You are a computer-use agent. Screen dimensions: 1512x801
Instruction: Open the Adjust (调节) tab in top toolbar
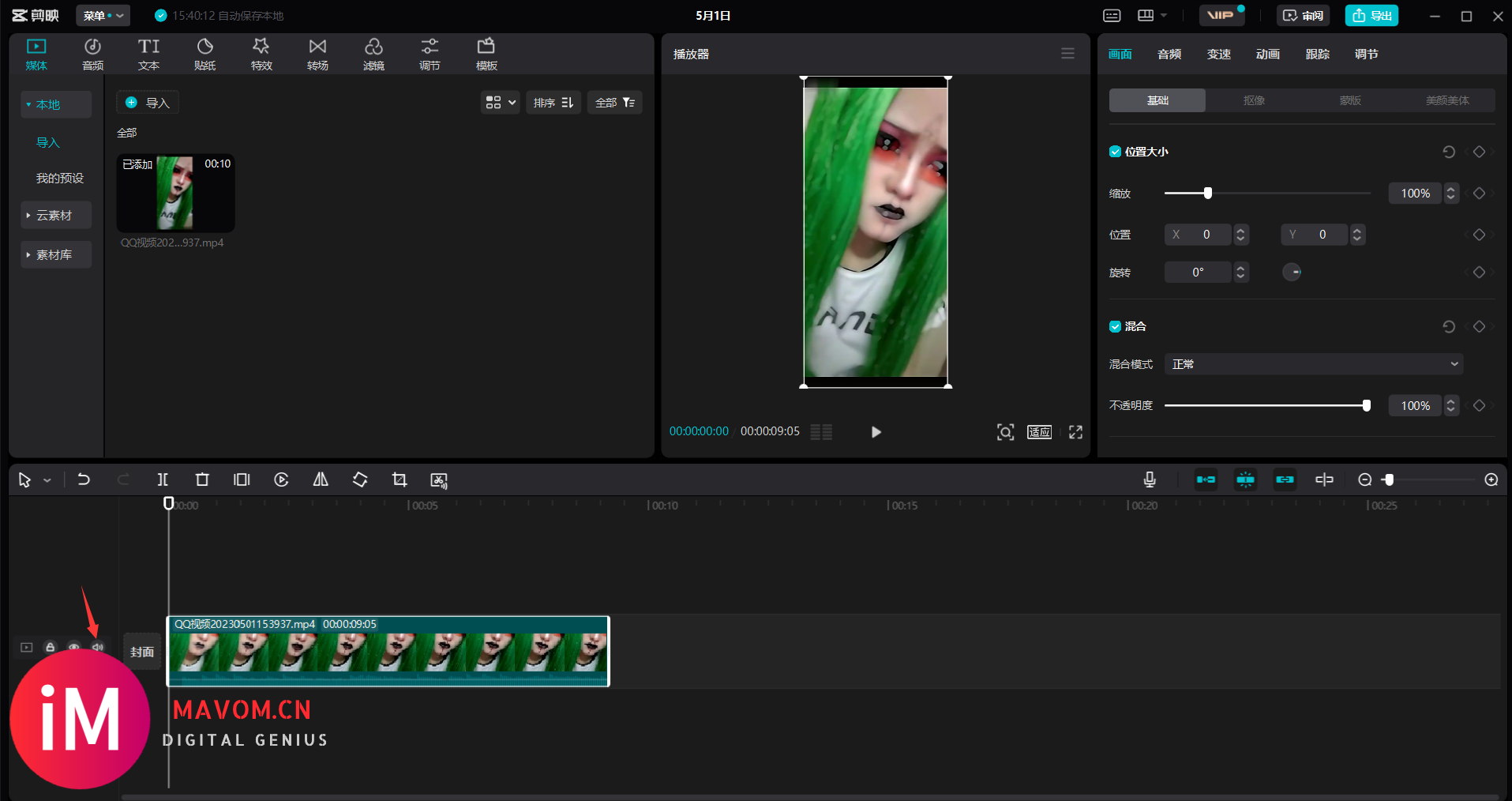[x=430, y=55]
